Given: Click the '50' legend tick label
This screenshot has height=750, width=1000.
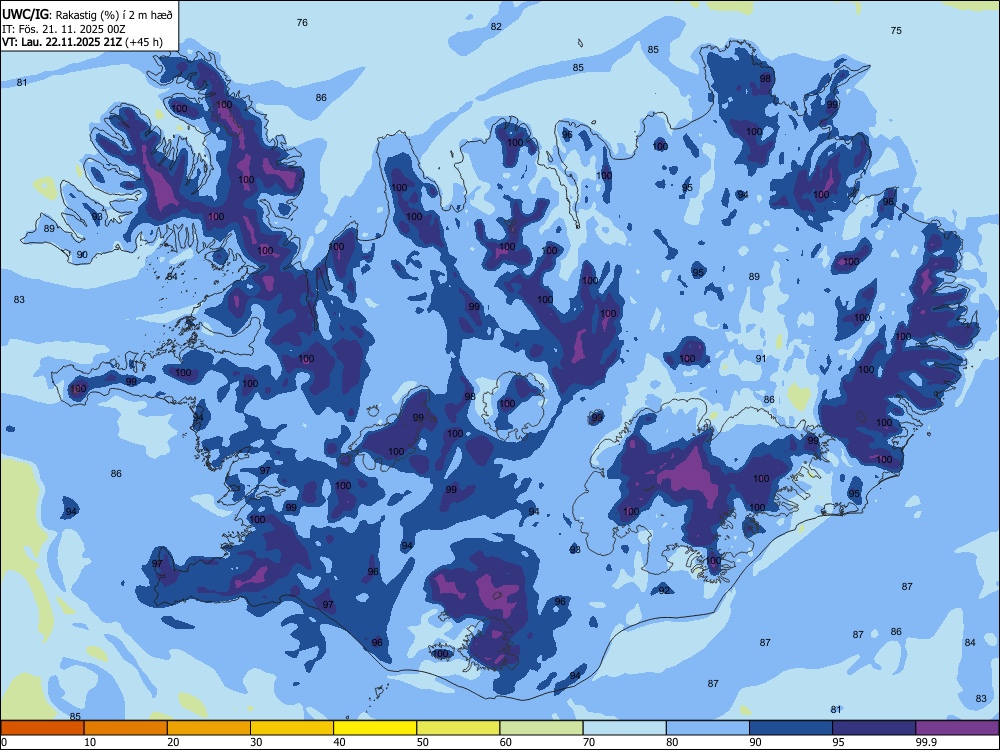Looking at the screenshot, I should click(x=423, y=742).
